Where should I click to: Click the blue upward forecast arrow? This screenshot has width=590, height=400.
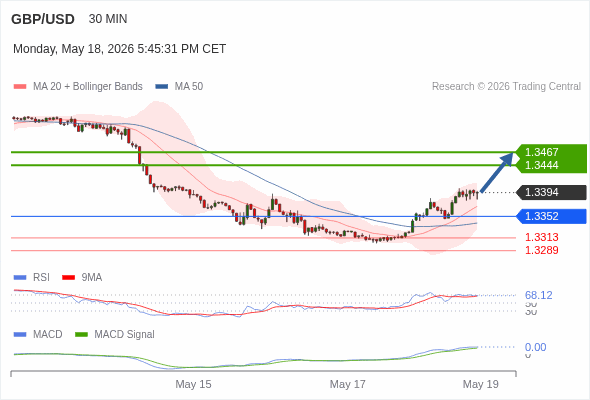(x=497, y=172)
